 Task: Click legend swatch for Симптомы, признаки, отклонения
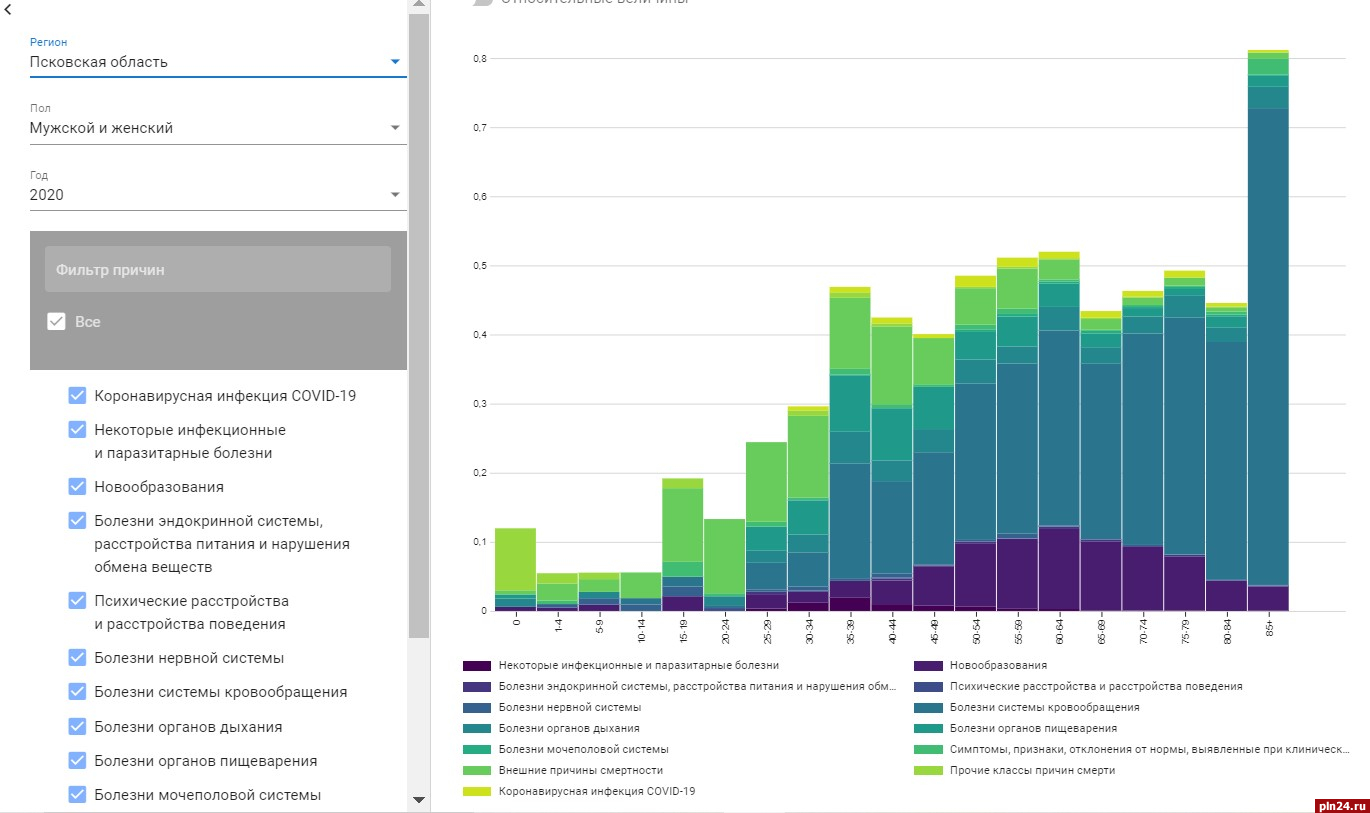coord(928,749)
